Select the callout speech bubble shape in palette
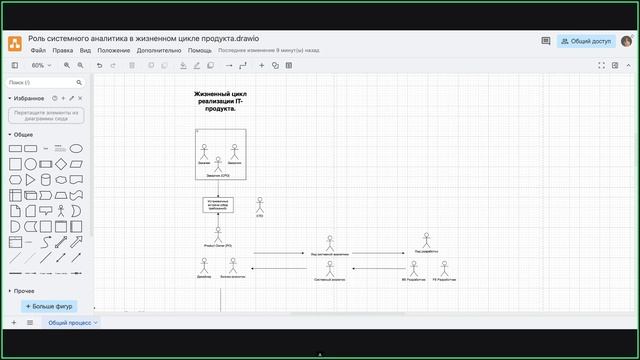This screenshot has height=360, width=640. pos(46,211)
